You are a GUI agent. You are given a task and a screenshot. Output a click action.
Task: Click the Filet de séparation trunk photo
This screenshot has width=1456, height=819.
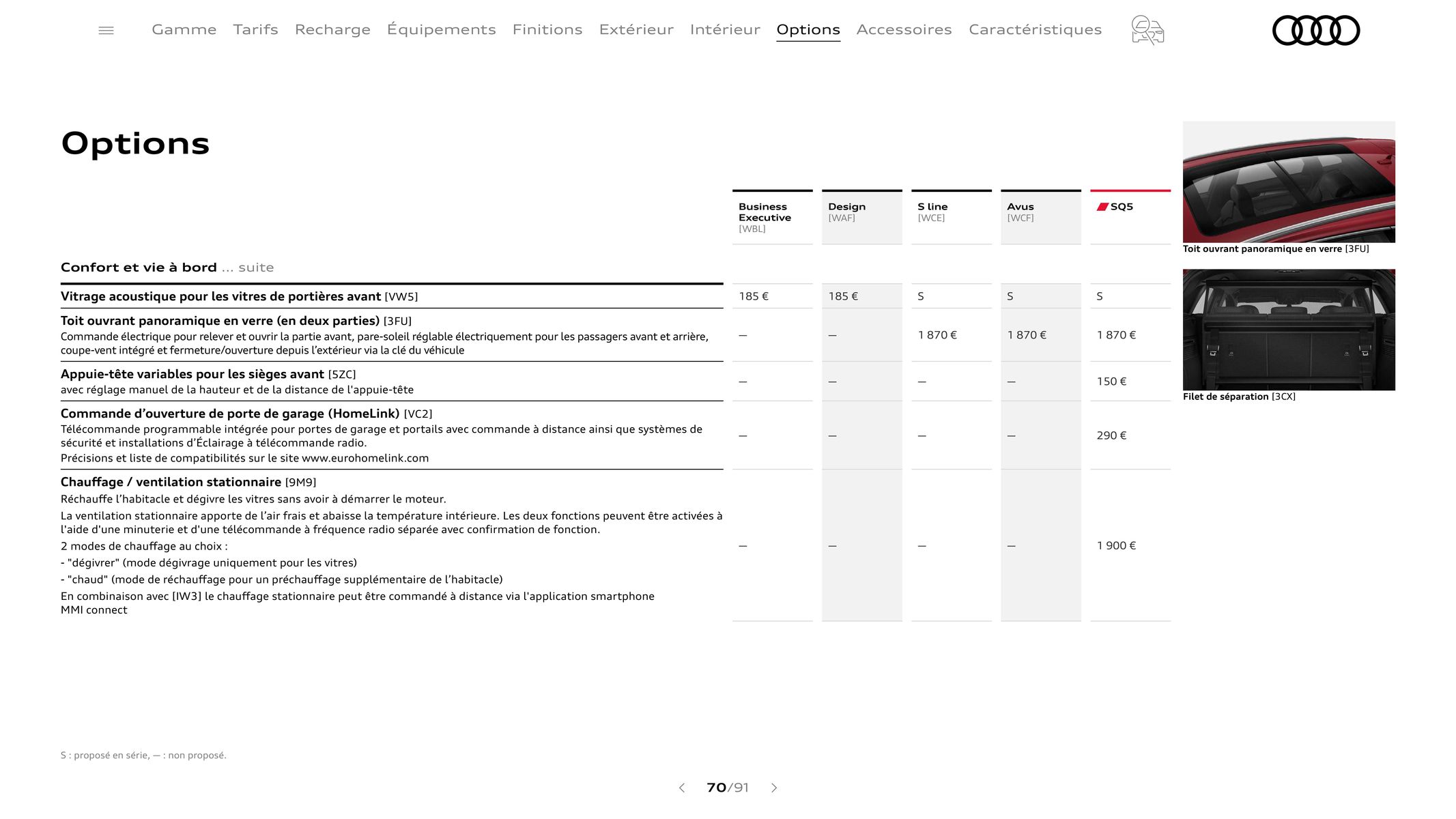[1289, 330]
